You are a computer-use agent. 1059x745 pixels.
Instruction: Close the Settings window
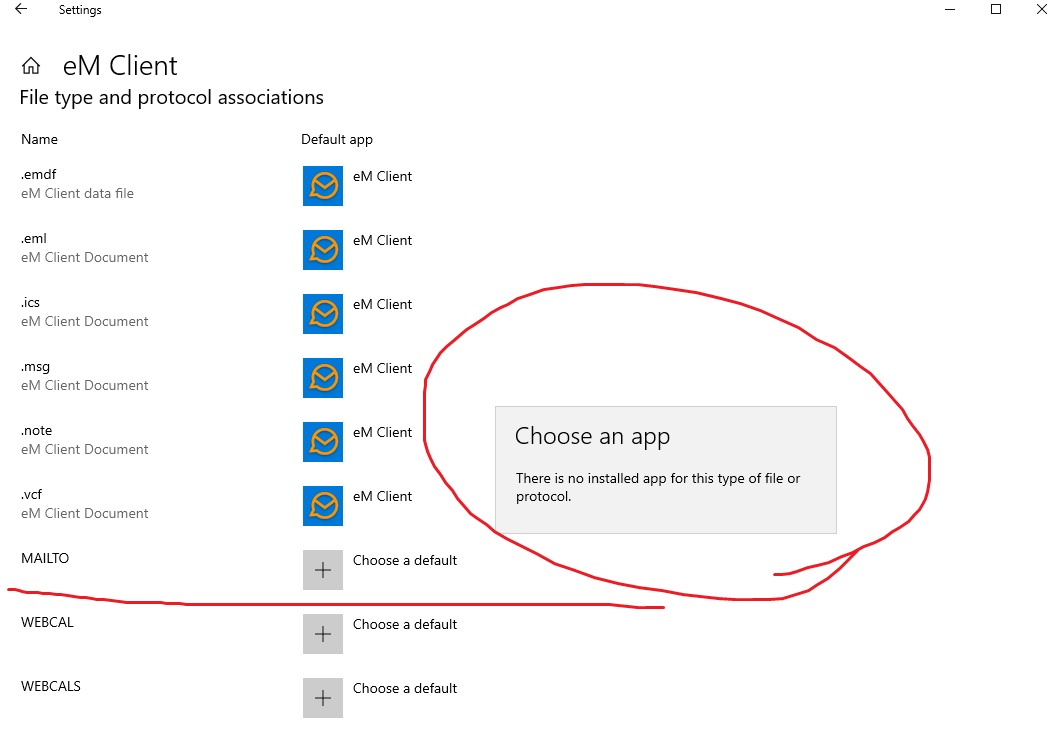1041,9
